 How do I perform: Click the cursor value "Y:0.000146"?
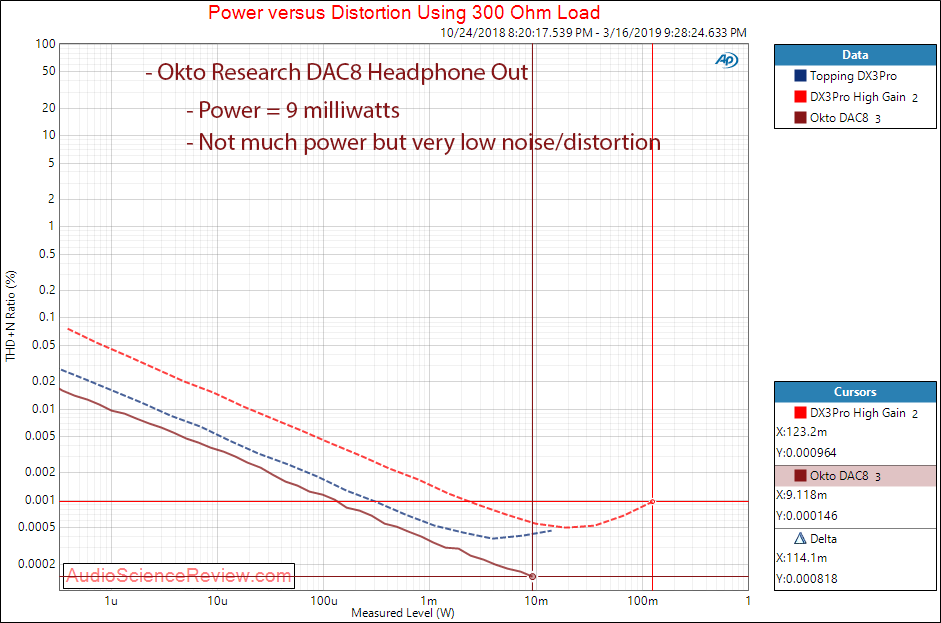pyautogui.click(x=807, y=516)
